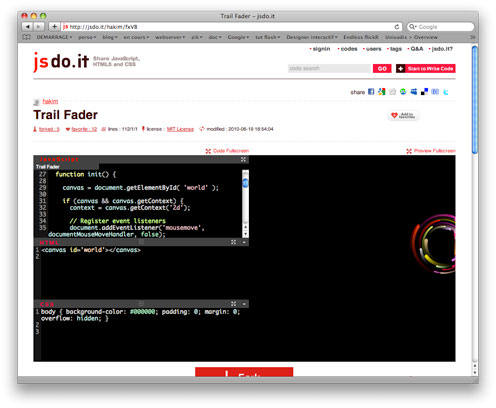Open the favorite : 12 link

pyautogui.click(x=84, y=129)
